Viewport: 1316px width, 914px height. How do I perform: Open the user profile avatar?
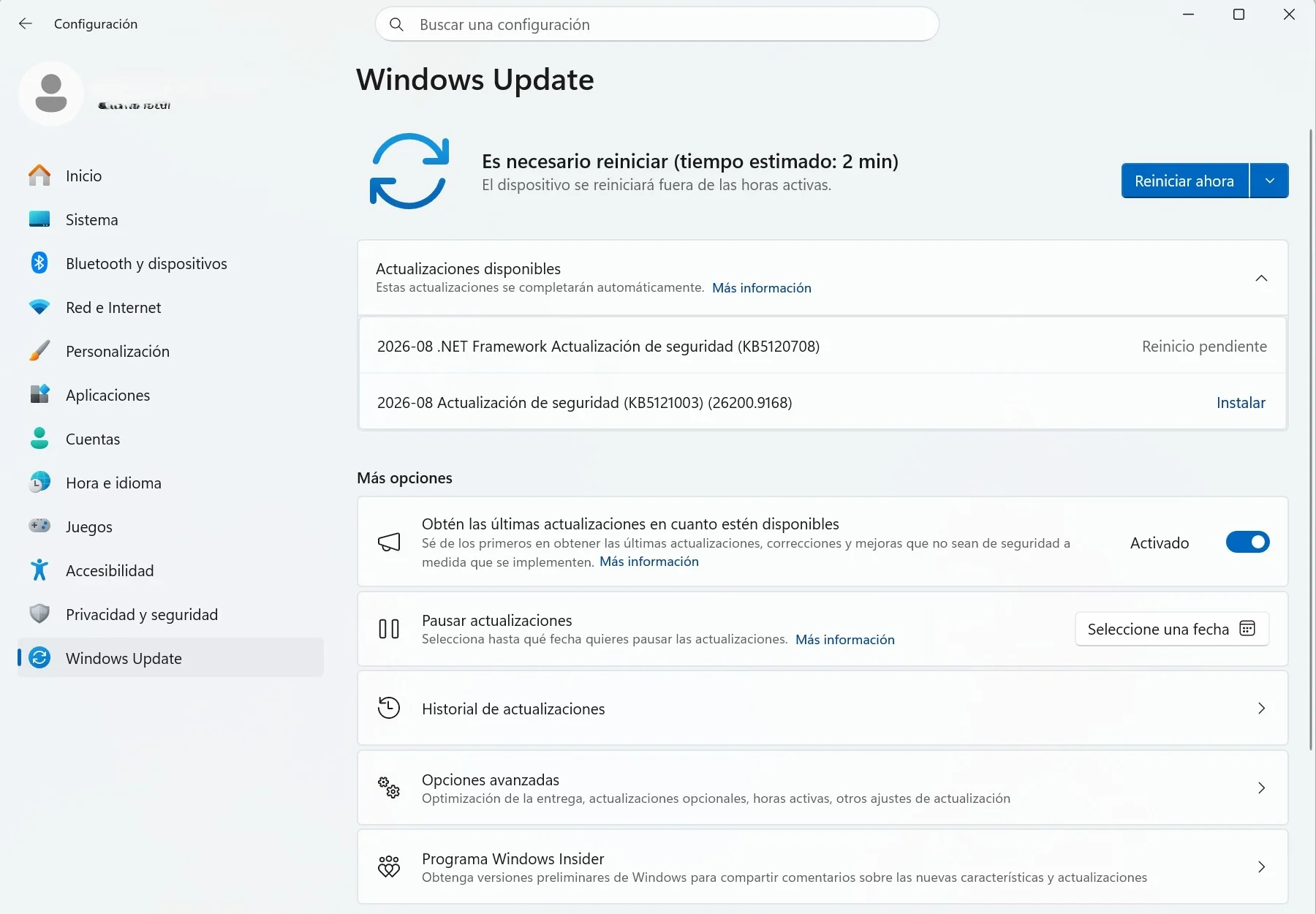pos(51,94)
